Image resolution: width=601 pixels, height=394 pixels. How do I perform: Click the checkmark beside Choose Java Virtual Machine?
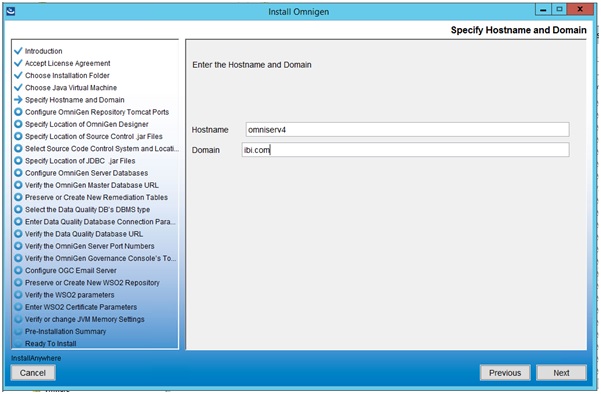18,87
